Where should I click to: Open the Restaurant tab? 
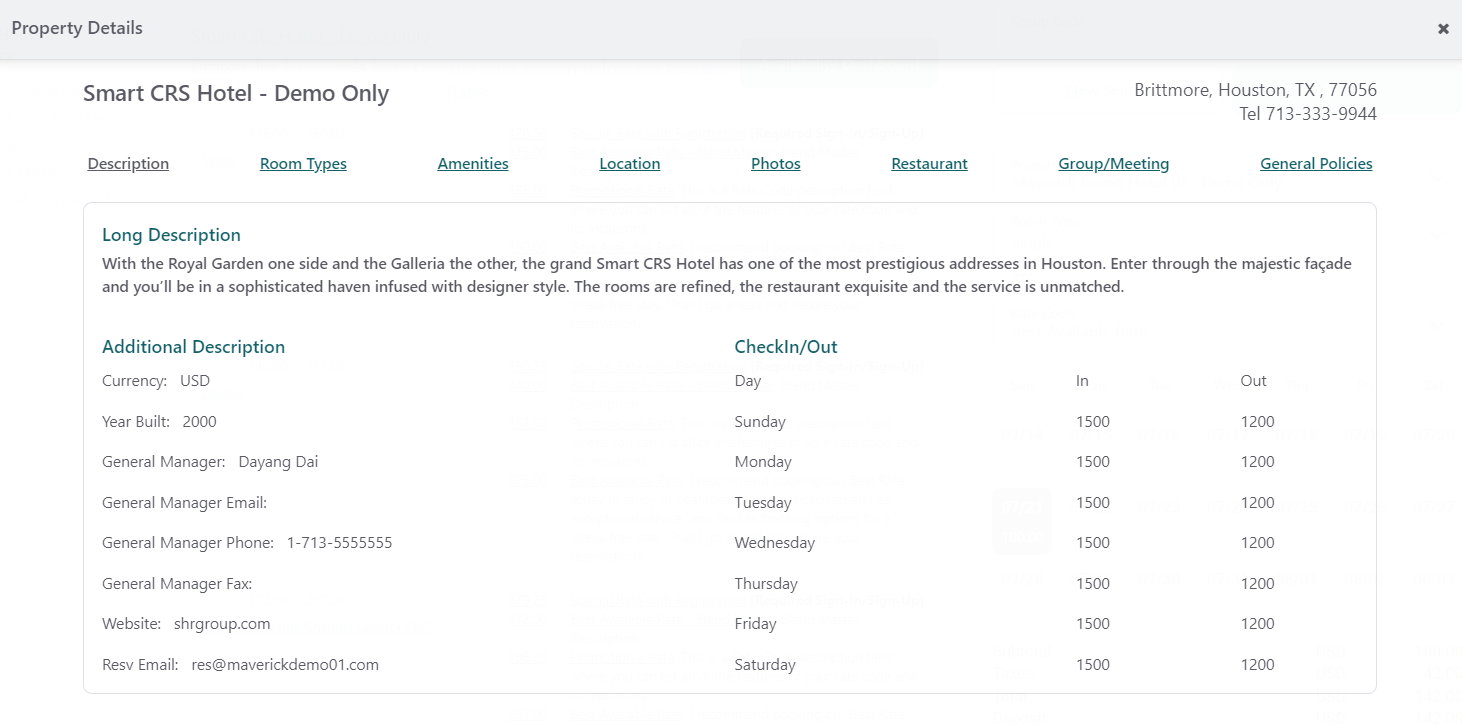click(x=930, y=164)
